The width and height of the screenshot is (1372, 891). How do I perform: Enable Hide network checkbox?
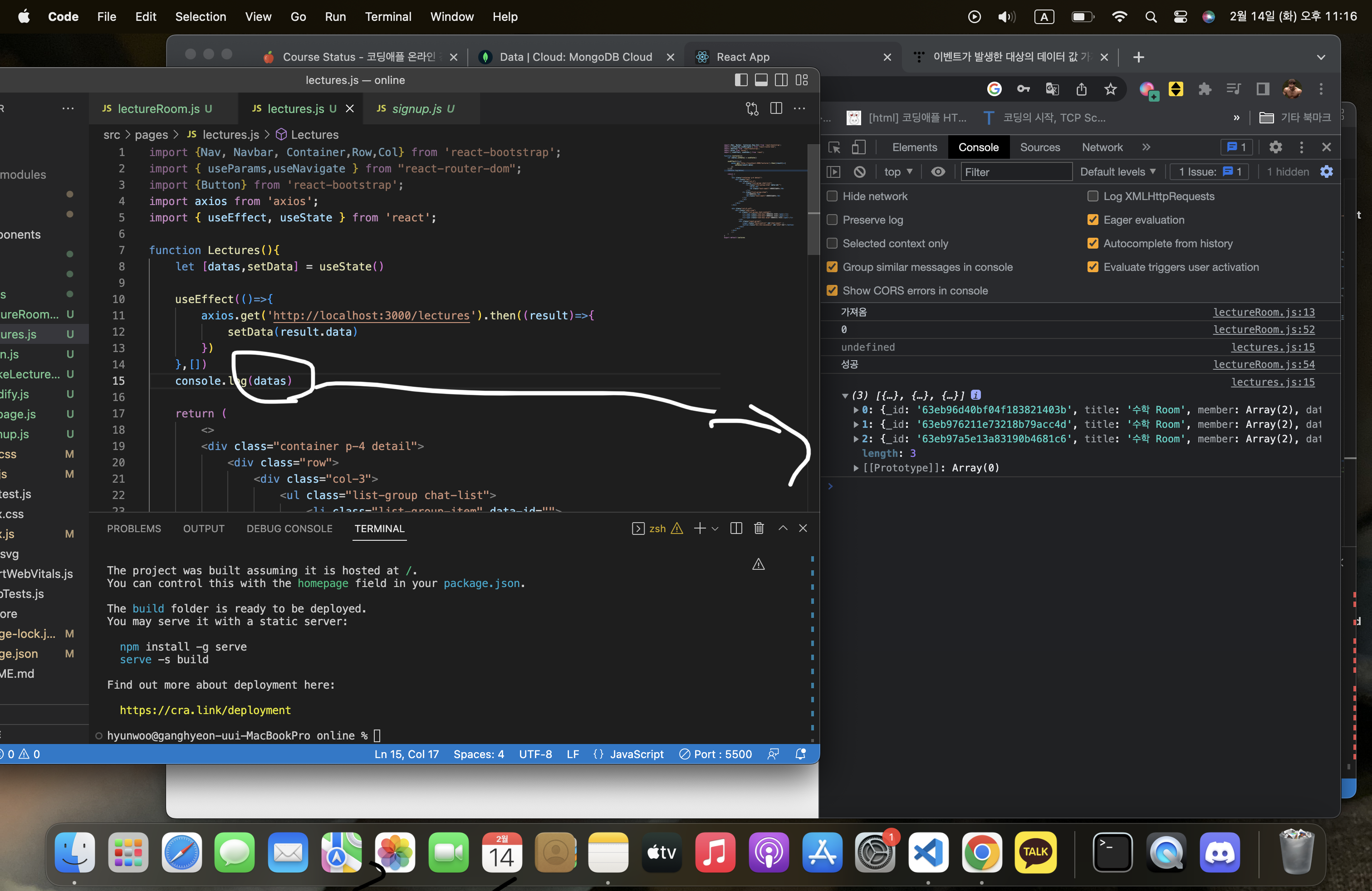[x=832, y=196]
